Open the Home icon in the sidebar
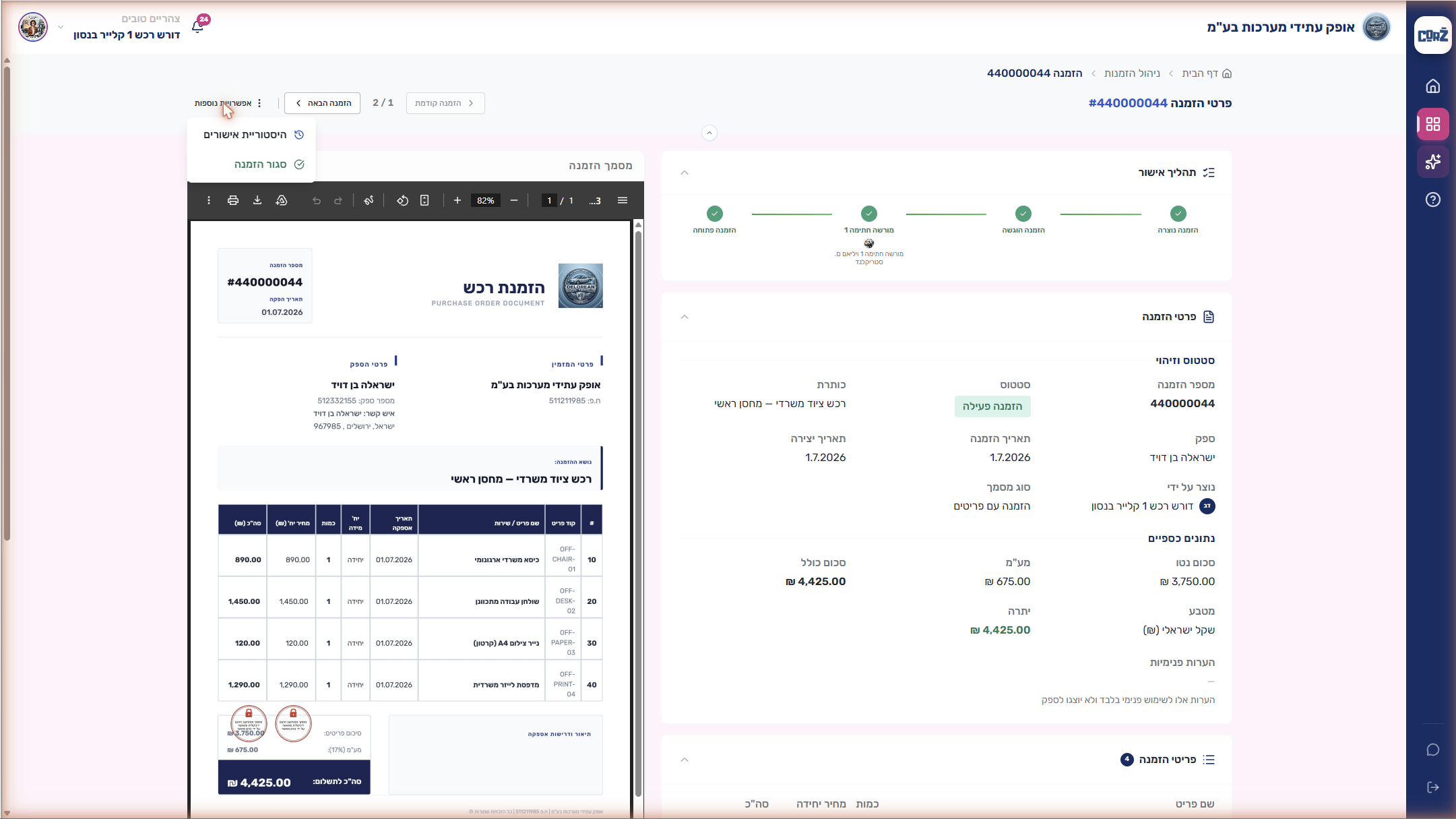Image resolution: width=1456 pixels, height=819 pixels. [x=1432, y=86]
